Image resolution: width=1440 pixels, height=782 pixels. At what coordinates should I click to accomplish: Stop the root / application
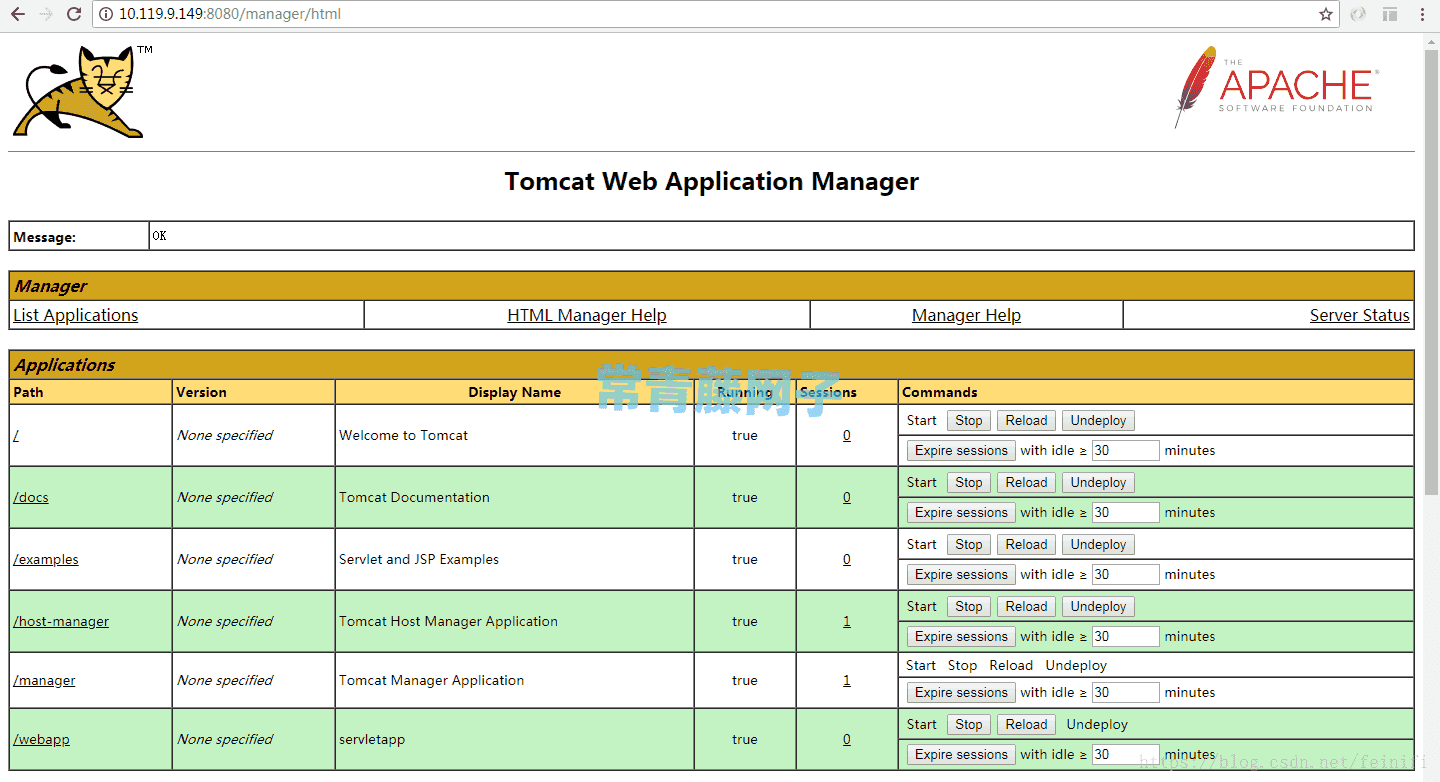(x=969, y=421)
